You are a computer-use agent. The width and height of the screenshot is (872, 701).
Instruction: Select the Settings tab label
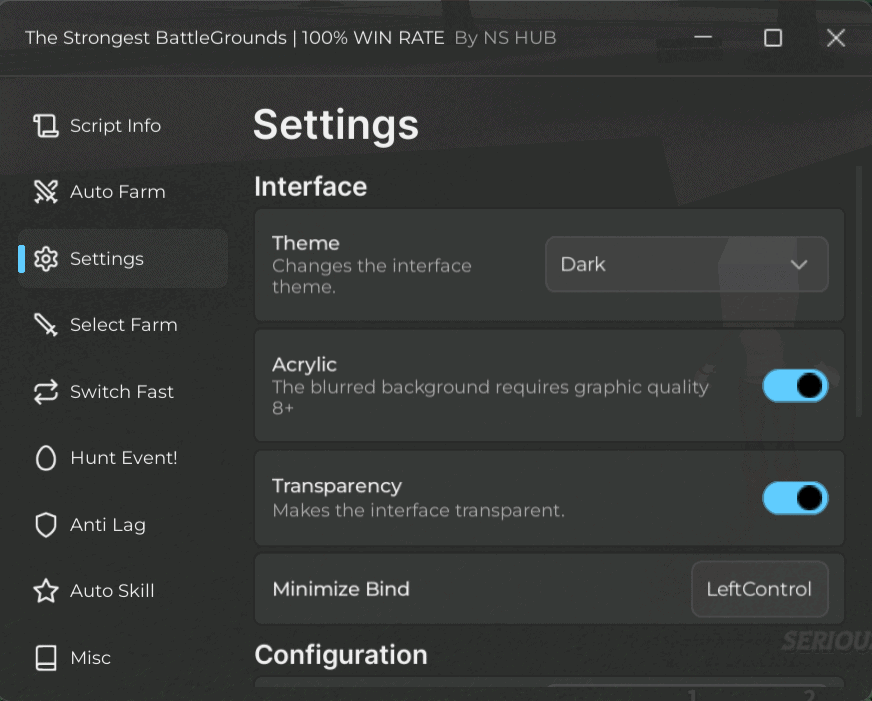coord(107,259)
